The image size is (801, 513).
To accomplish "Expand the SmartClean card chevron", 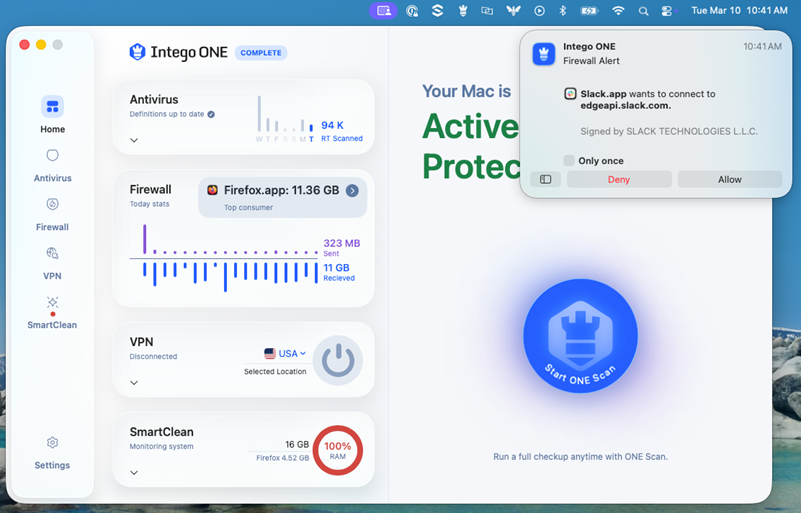I will [134, 473].
